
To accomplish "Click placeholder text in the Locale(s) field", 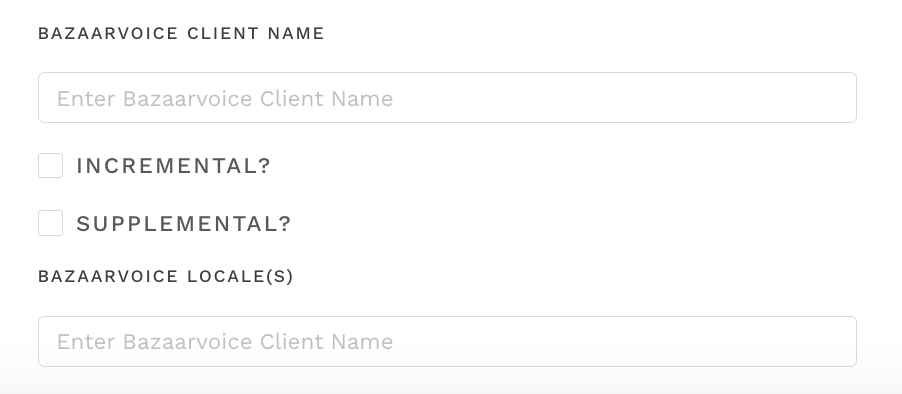I will pyautogui.click(x=225, y=342).
